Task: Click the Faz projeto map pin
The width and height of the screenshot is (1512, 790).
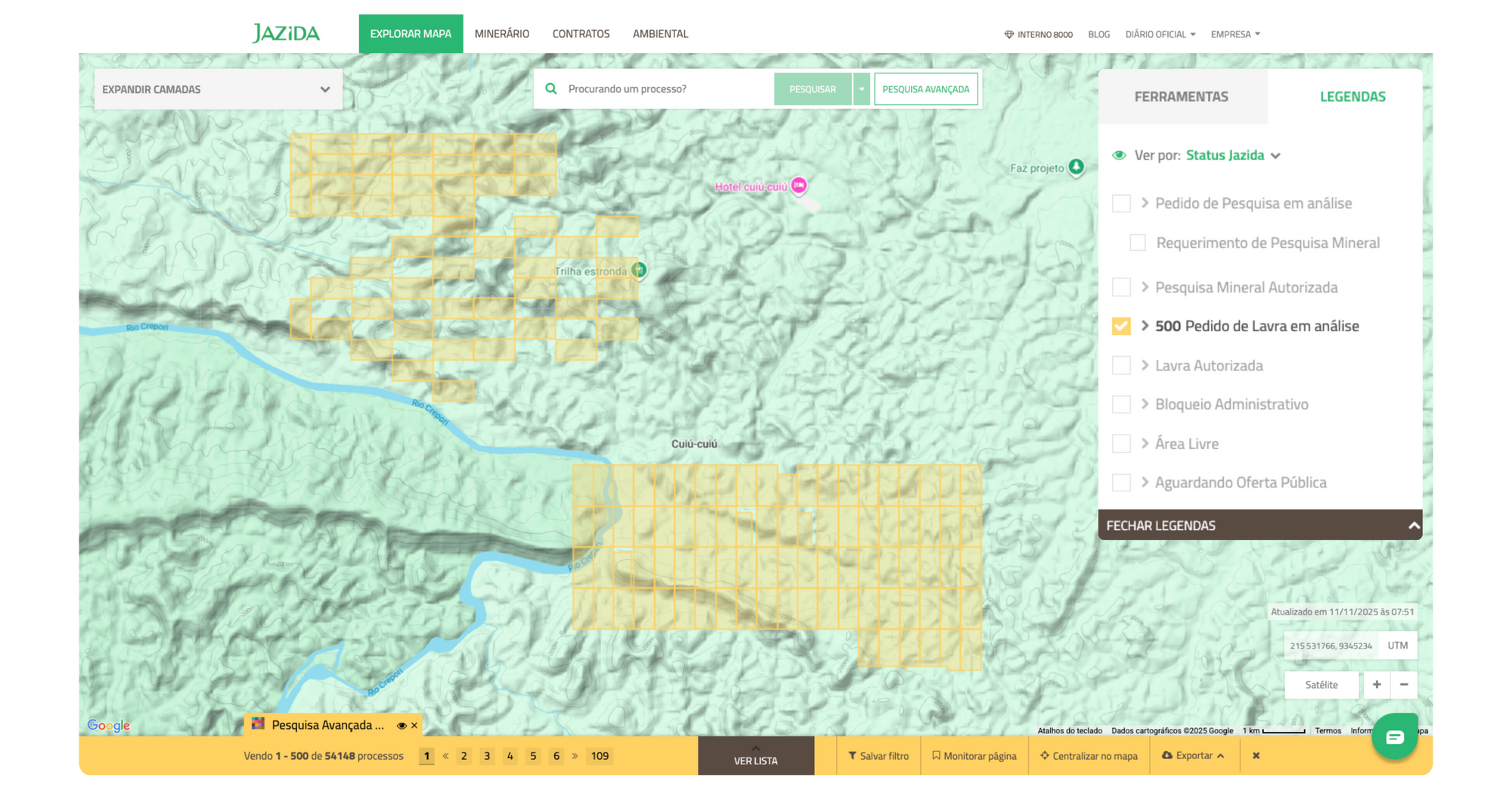Action: [1076, 167]
